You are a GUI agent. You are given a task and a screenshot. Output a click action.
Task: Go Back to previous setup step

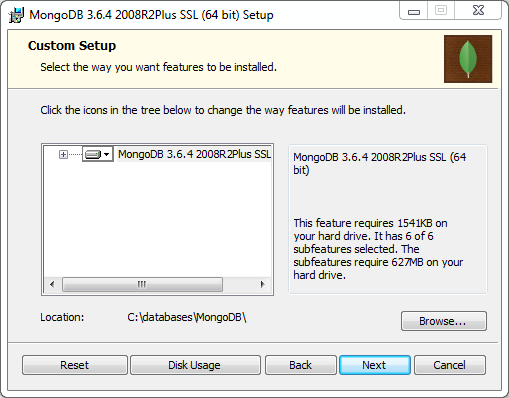[x=300, y=365]
